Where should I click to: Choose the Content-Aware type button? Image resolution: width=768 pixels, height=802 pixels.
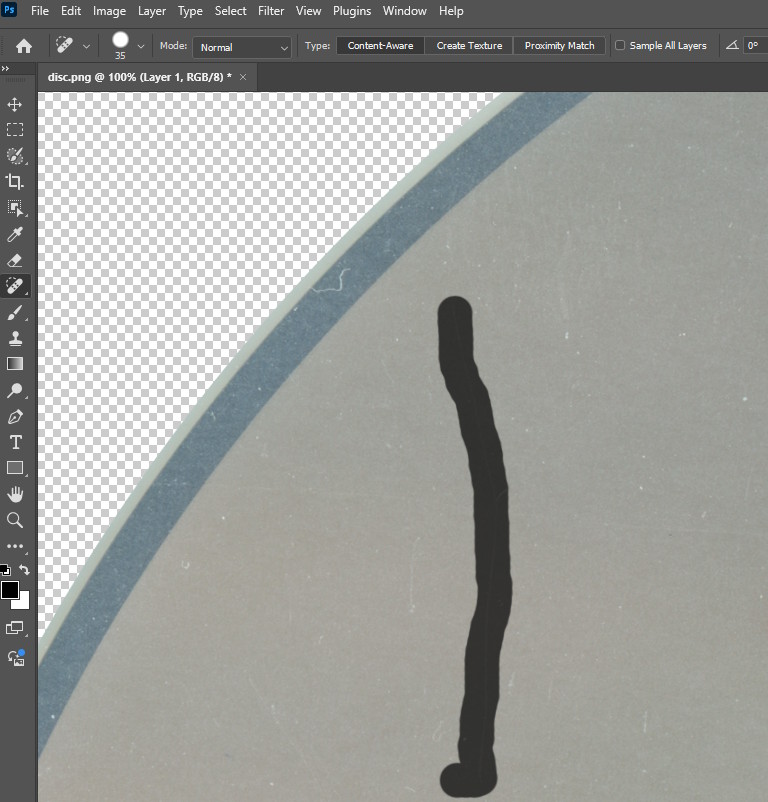pyautogui.click(x=380, y=46)
